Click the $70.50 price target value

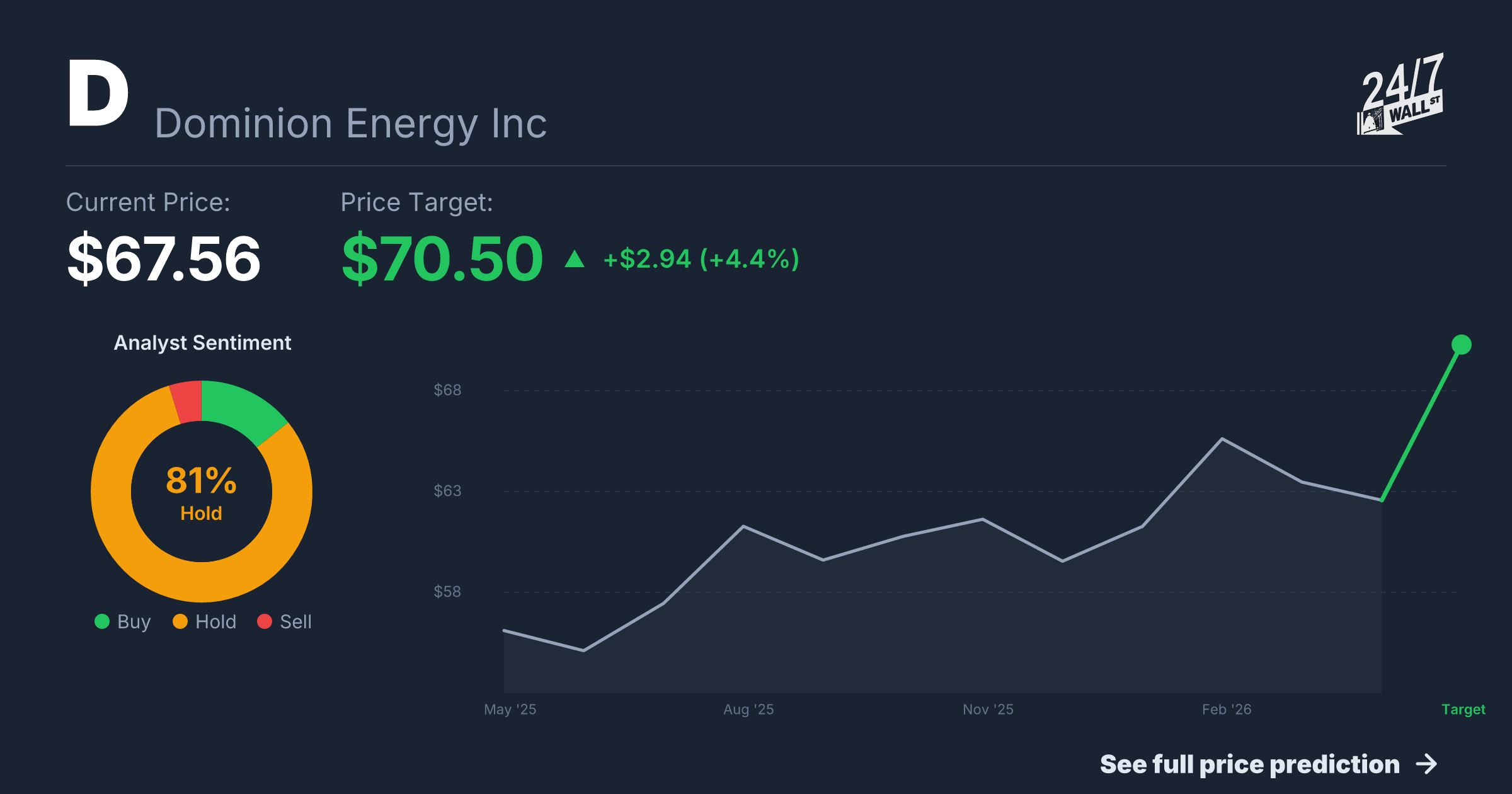coord(442,258)
